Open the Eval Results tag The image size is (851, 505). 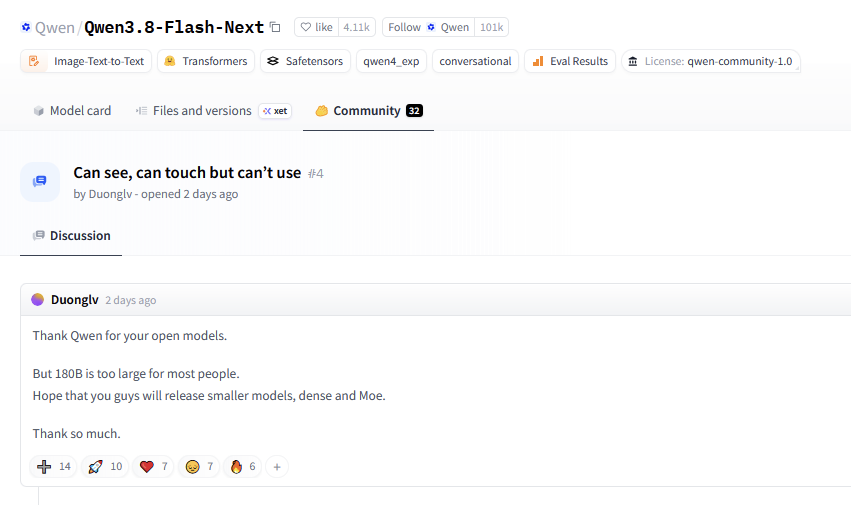point(570,61)
